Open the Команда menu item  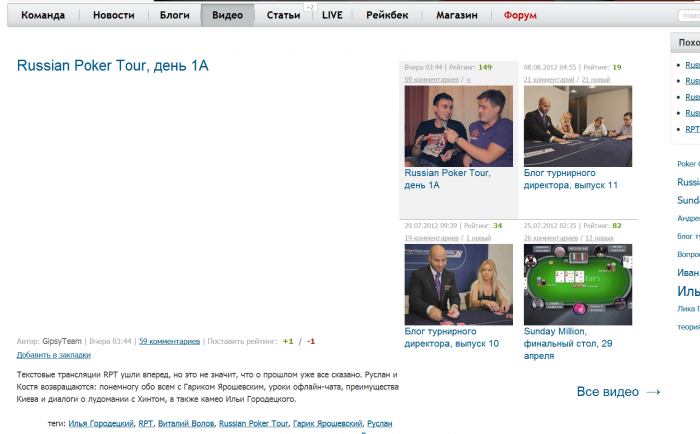(43, 15)
